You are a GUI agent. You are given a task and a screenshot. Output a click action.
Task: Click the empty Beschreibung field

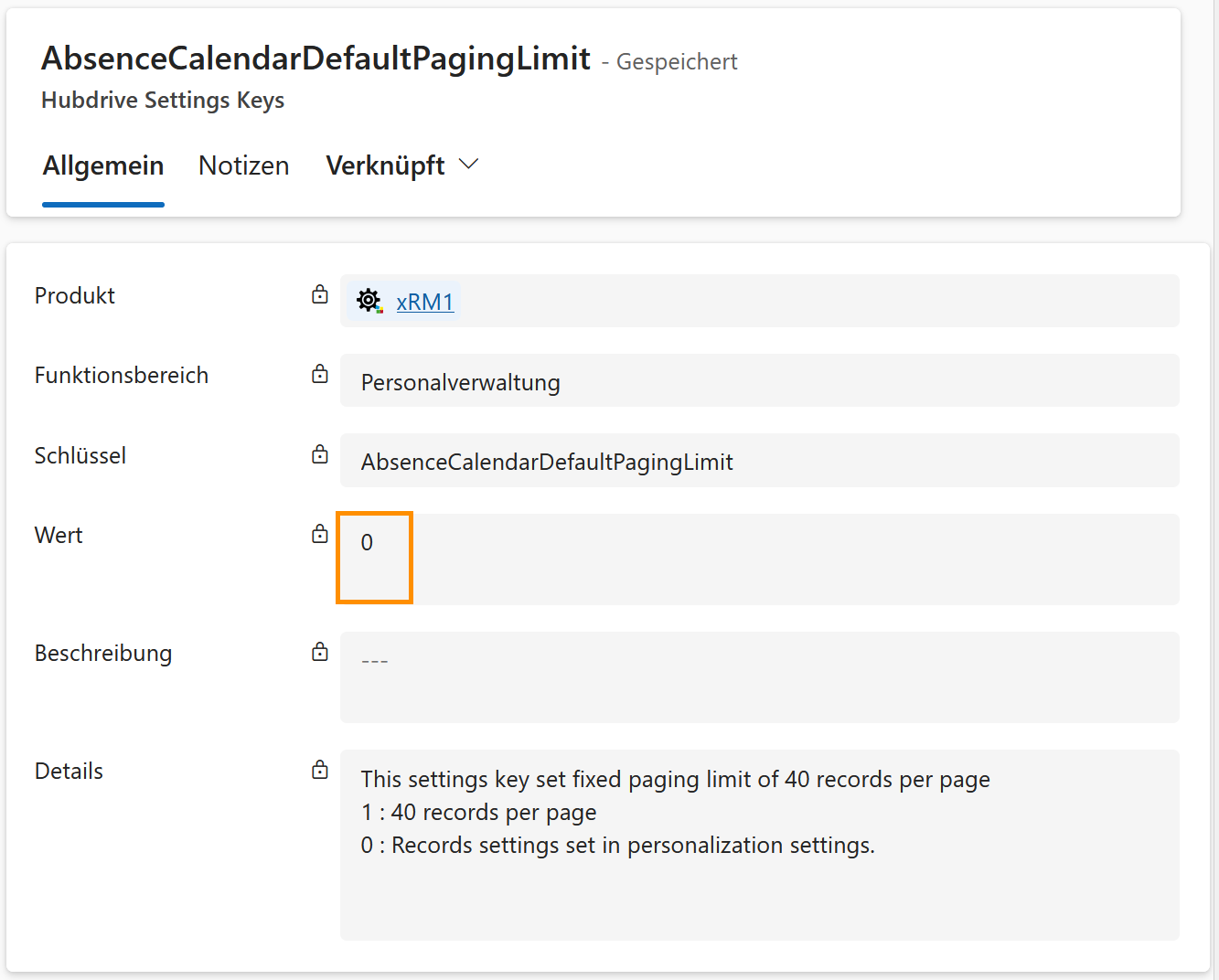click(x=759, y=676)
